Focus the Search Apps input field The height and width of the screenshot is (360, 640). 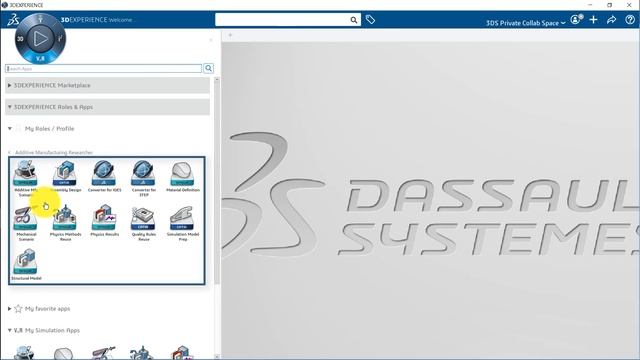(104, 69)
